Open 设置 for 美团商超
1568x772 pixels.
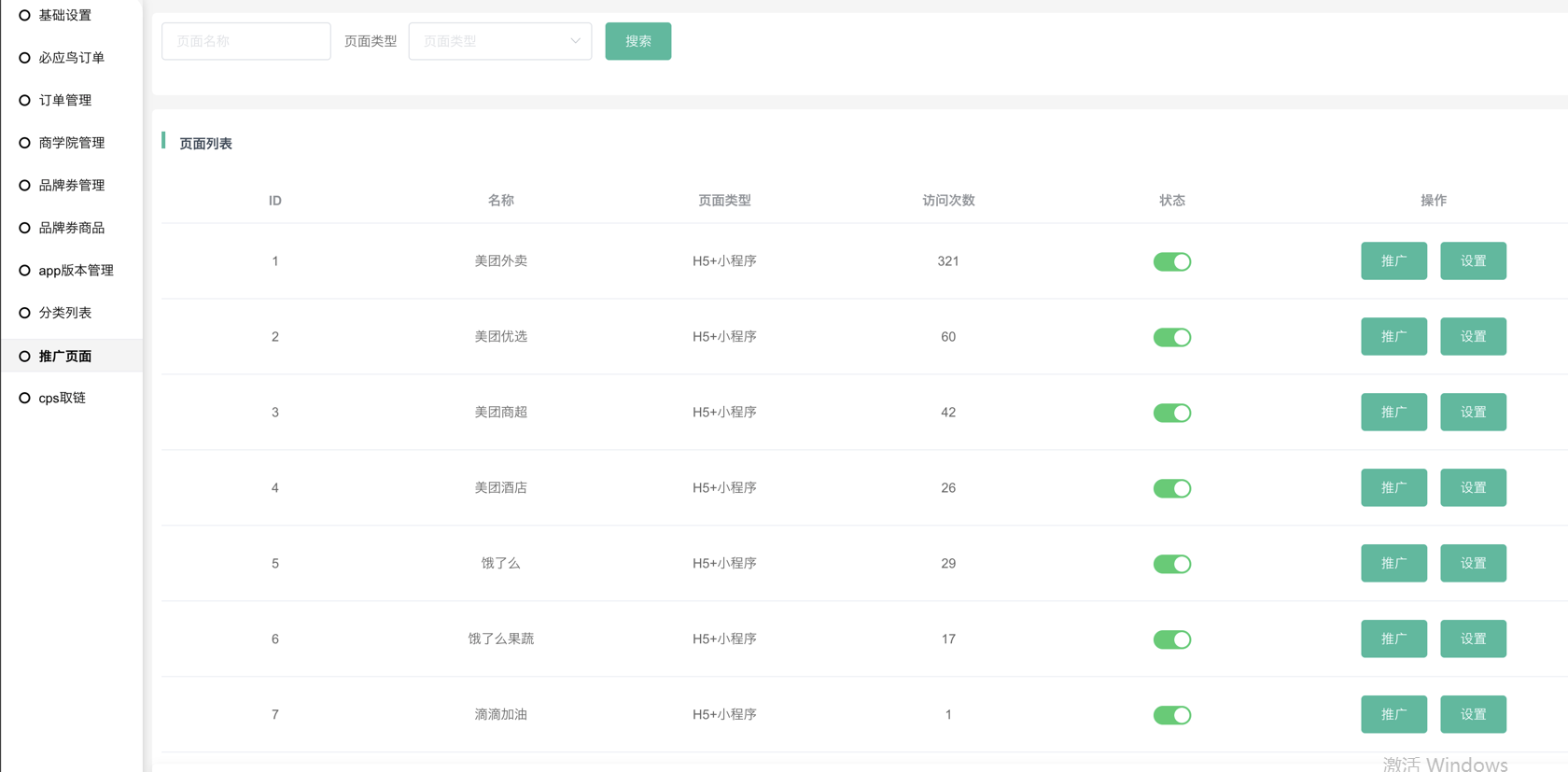click(1473, 412)
